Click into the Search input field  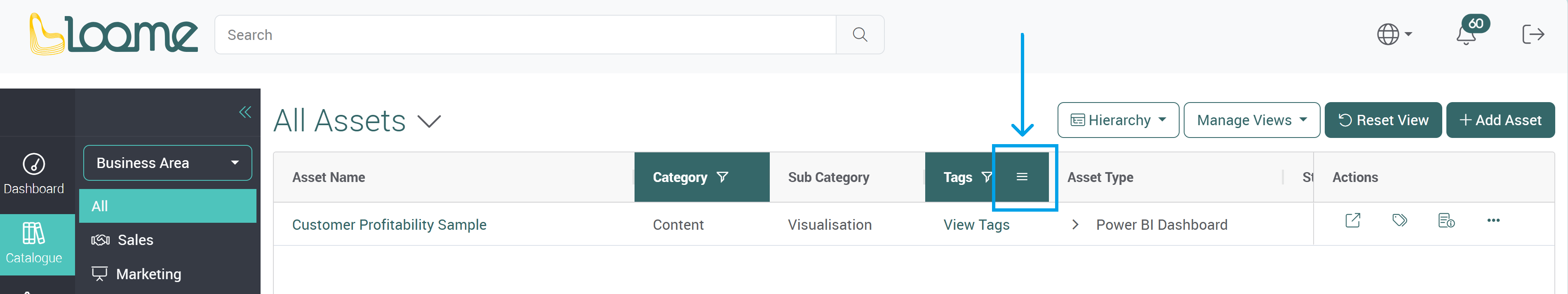(525, 35)
